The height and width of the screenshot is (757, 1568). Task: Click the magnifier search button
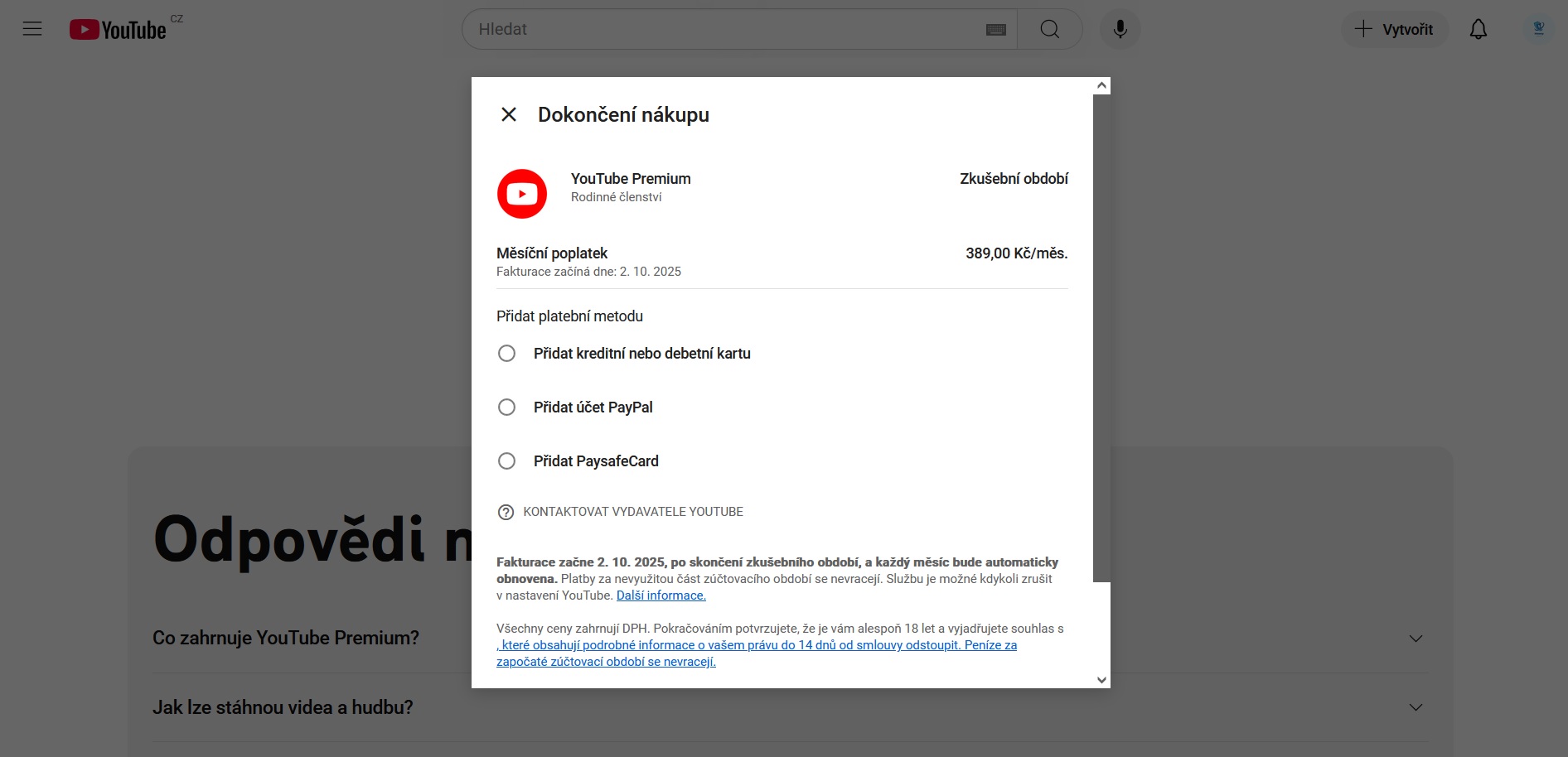pos(1050,29)
